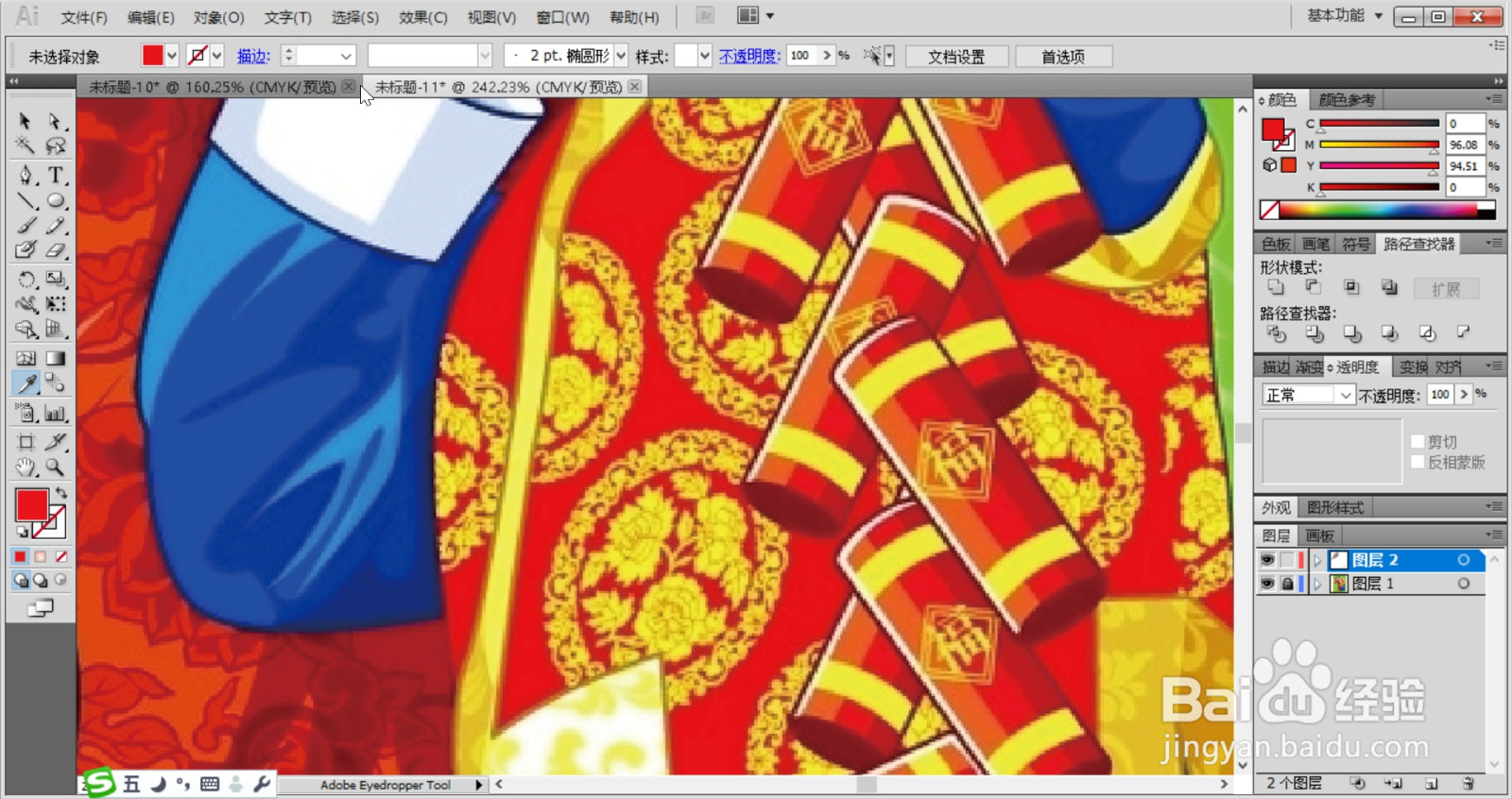Choose the Paintbrush tool

tap(26, 226)
